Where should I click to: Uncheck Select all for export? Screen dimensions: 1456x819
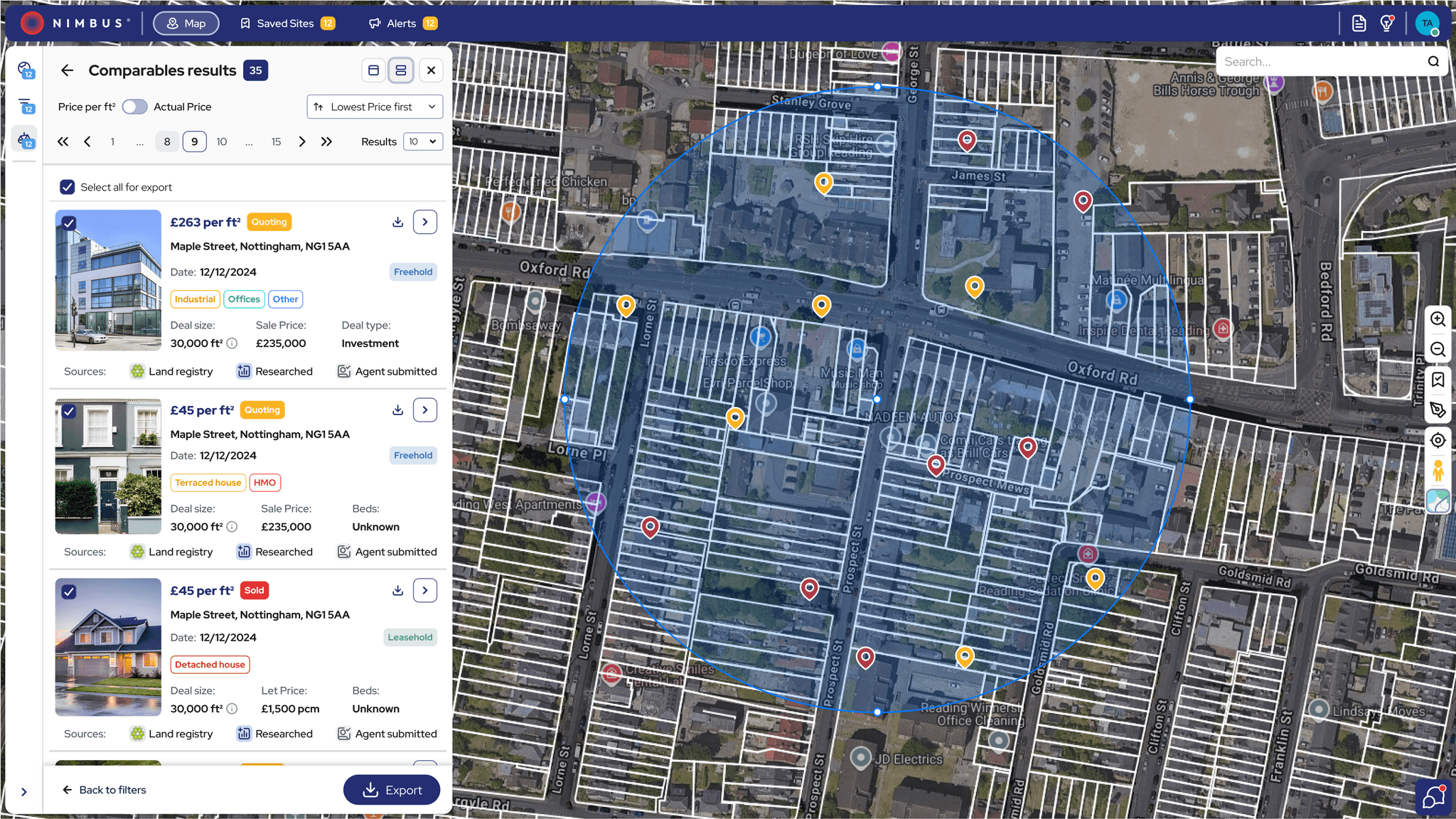(x=68, y=187)
